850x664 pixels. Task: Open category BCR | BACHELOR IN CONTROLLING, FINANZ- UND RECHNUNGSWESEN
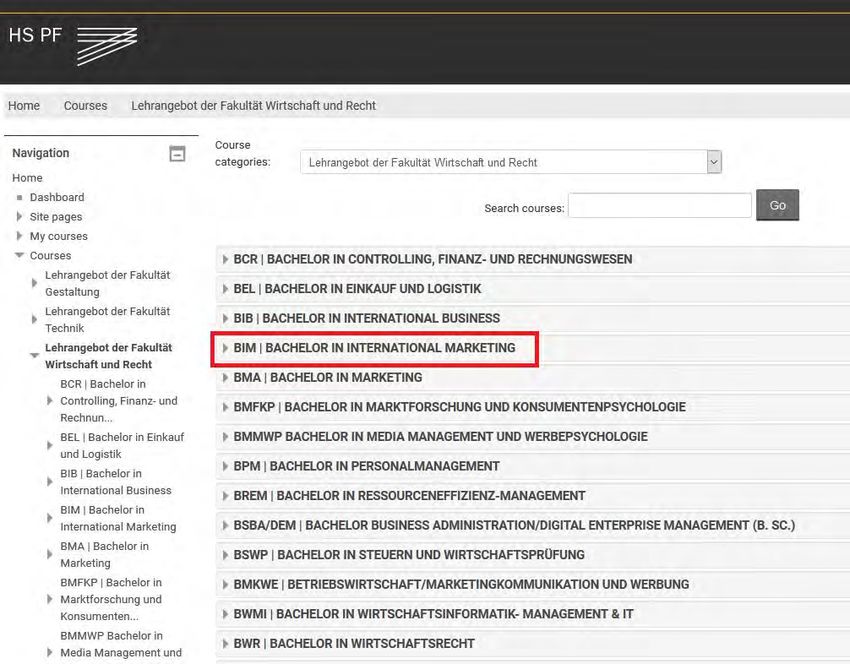(433, 259)
